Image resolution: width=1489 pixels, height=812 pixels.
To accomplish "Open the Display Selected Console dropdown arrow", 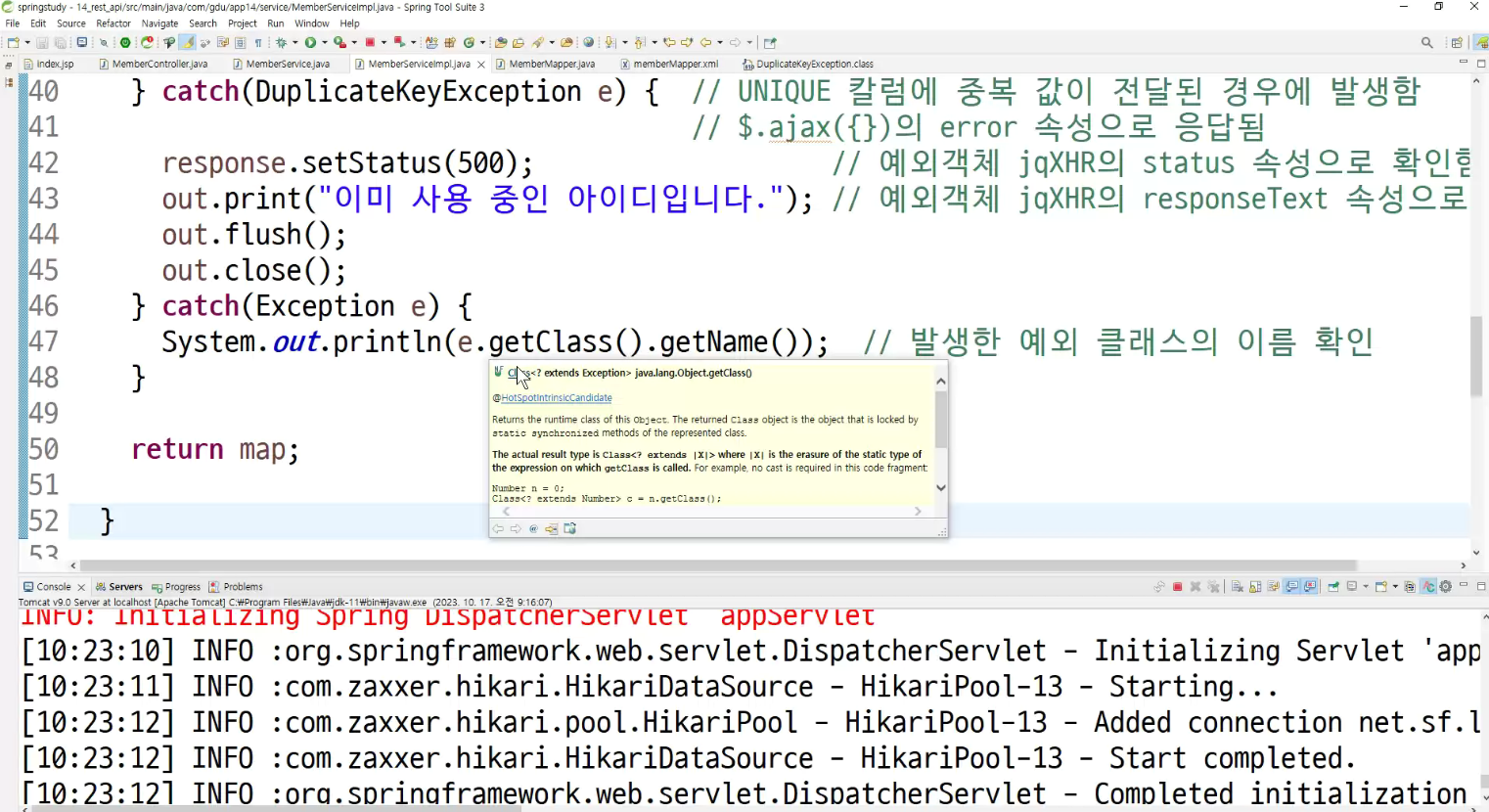I will click(1366, 587).
